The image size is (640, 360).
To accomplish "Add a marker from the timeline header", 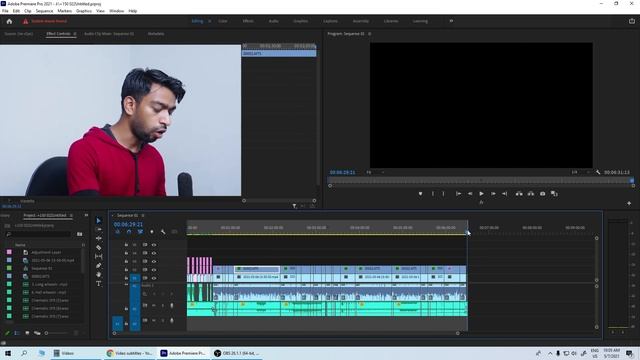I will (152, 232).
